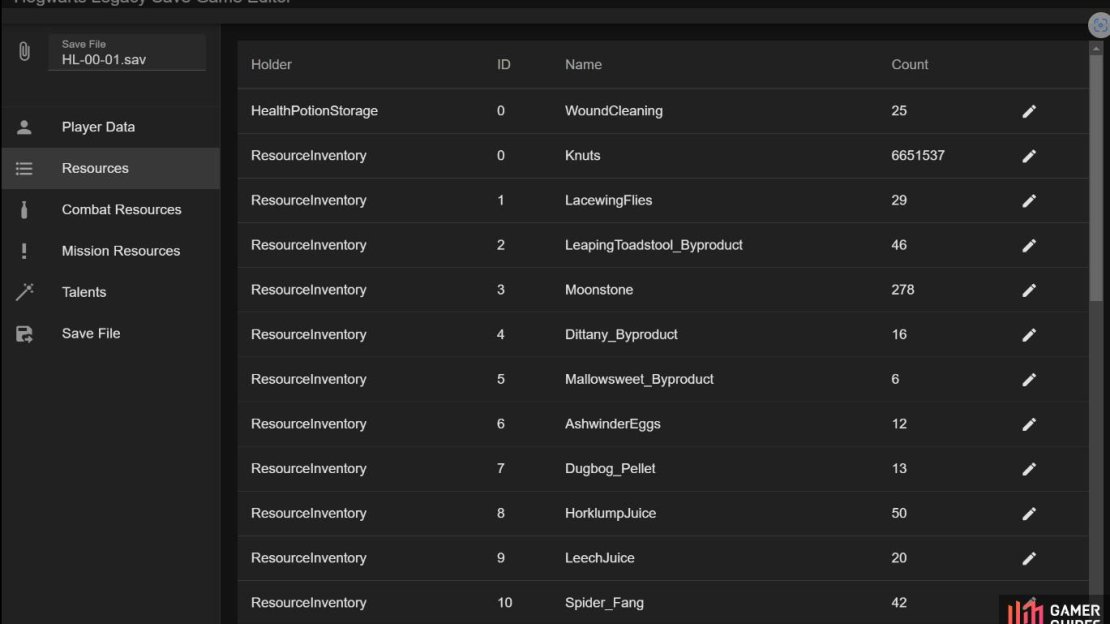Select HorklumpJuice name cell

[x=610, y=513]
